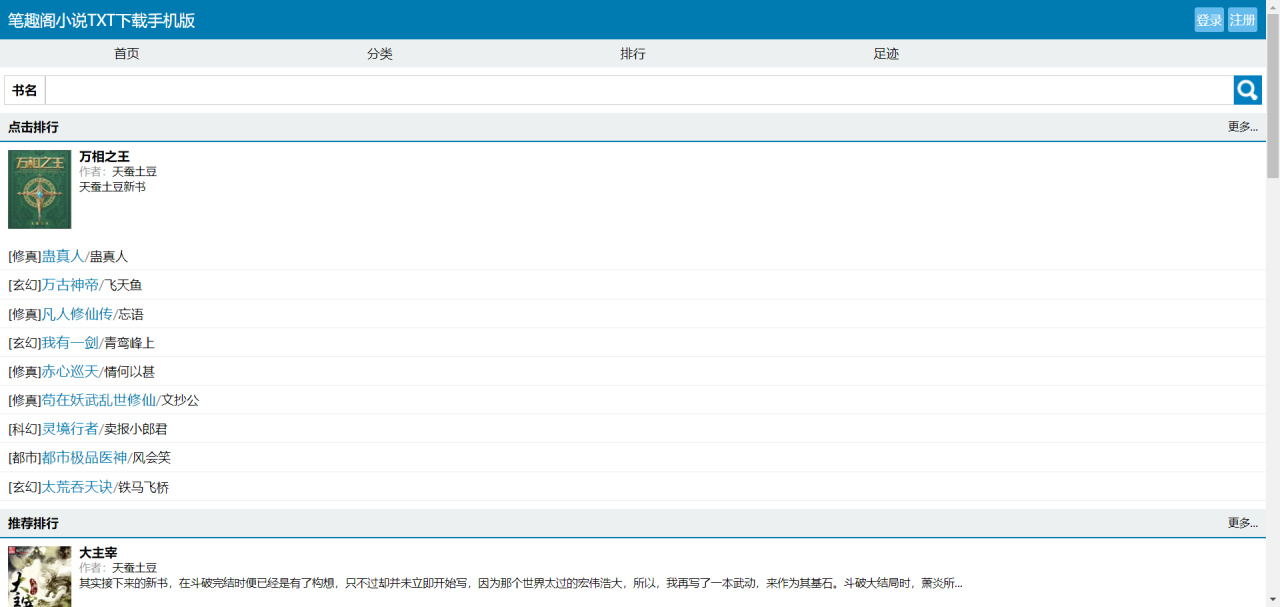This screenshot has width=1280, height=607.
Task: Open the 分类 navigation tab
Action: tap(380, 54)
